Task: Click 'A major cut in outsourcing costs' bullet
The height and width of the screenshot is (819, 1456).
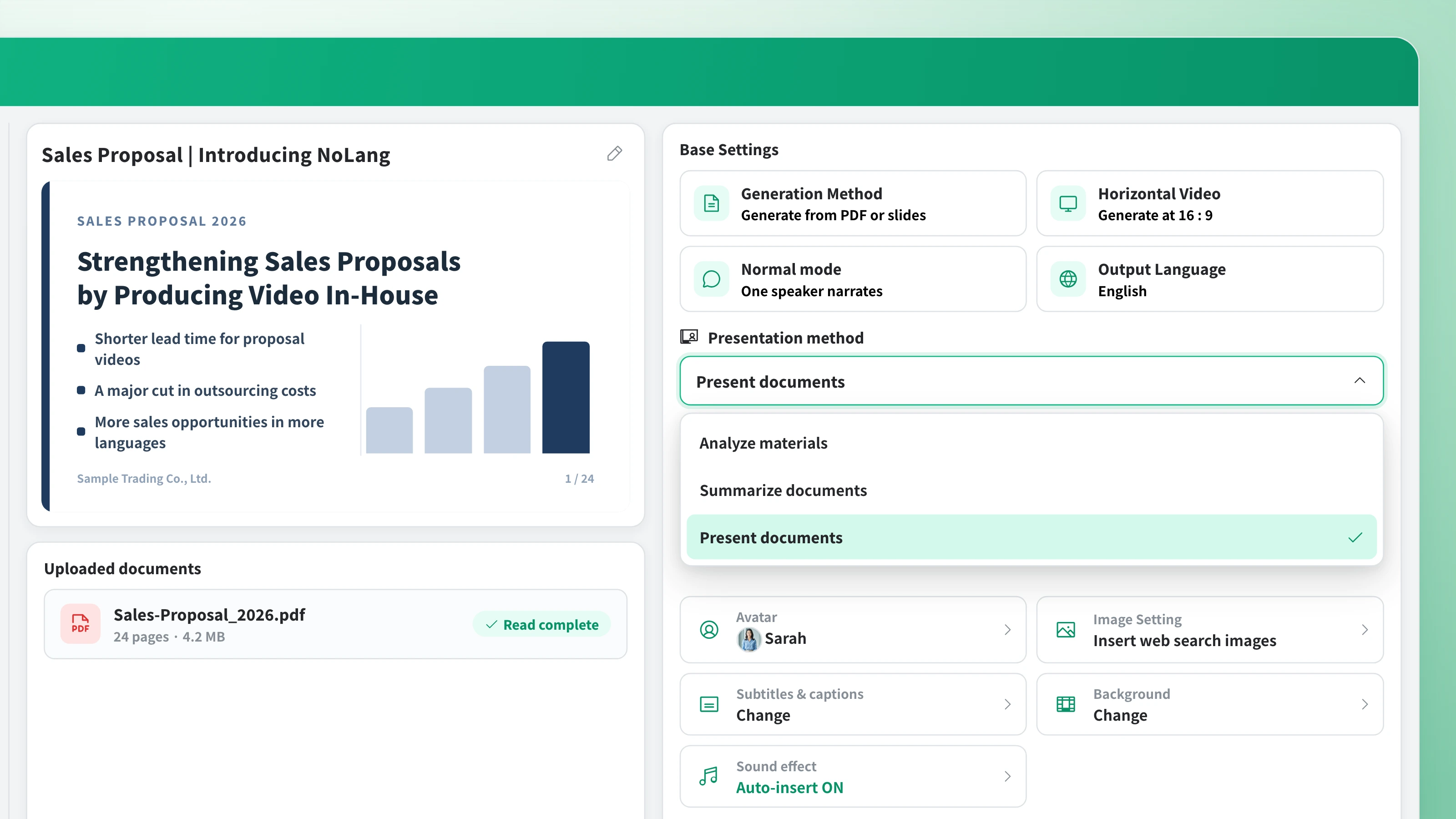Action: point(205,390)
